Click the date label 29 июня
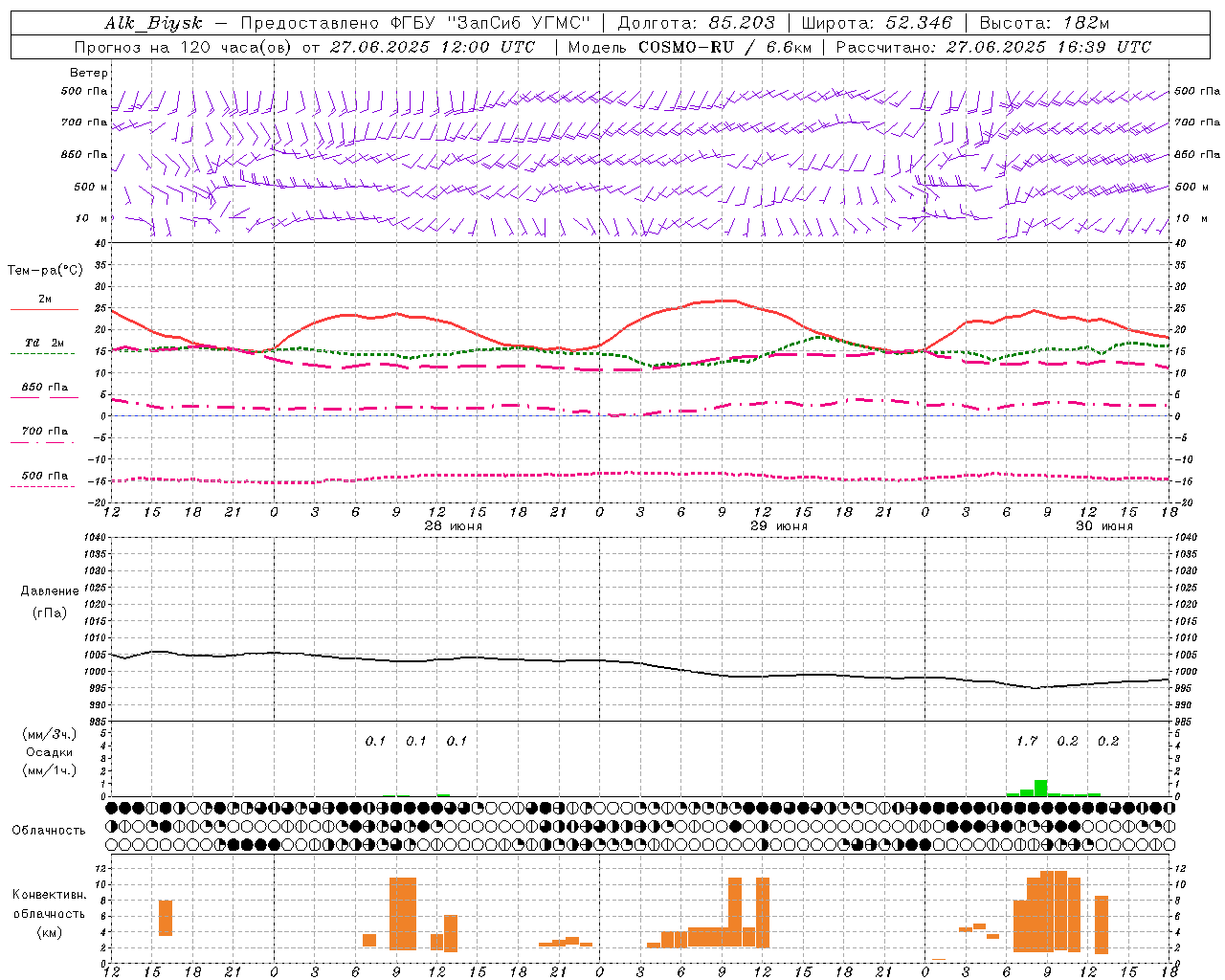This screenshot has height=980, width=1225. click(x=778, y=526)
